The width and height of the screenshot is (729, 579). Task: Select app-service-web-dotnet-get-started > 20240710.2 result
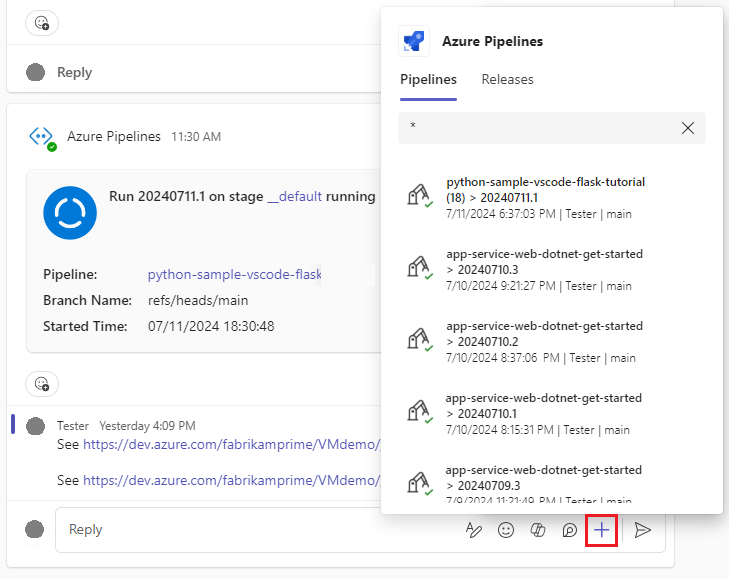point(551,342)
